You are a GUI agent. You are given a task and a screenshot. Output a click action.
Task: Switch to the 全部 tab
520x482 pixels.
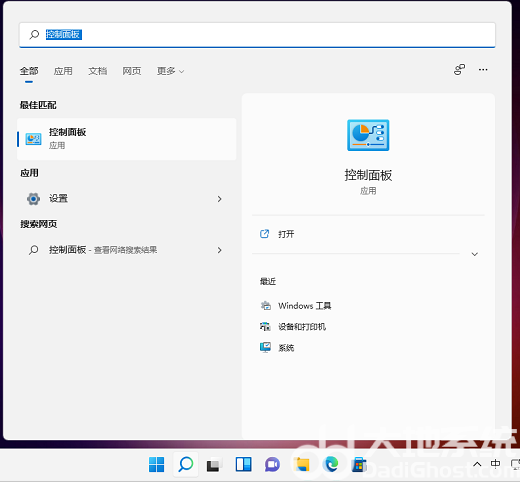(29, 71)
